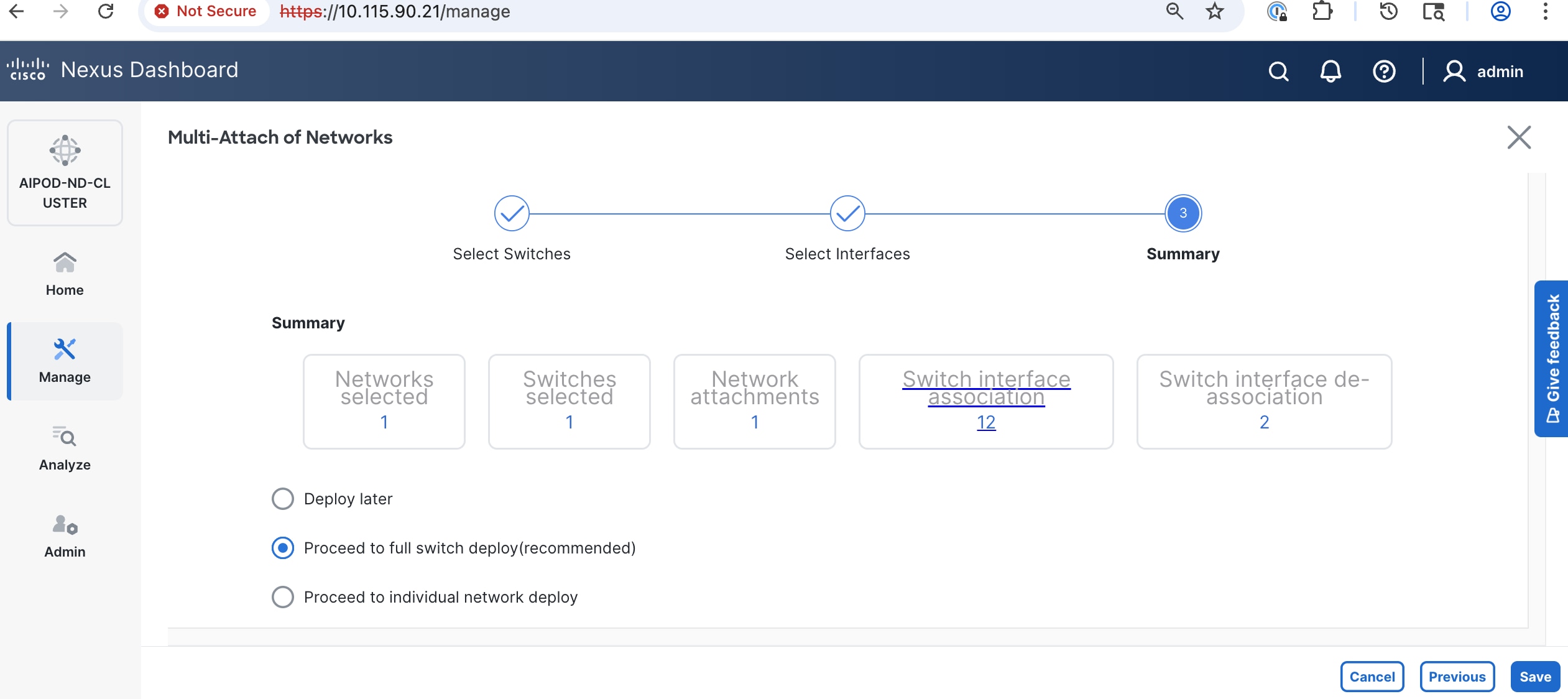Save the Multi-Attach of Networks configuration
This screenshot has width=1568, height=699.
pos(1535,676)
